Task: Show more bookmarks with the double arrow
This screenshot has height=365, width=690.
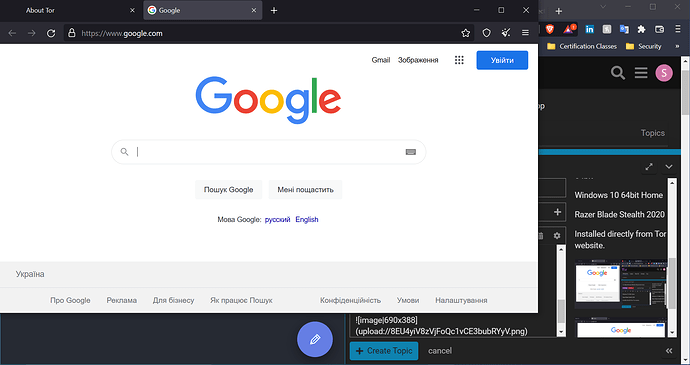Action: pos(677,46)
